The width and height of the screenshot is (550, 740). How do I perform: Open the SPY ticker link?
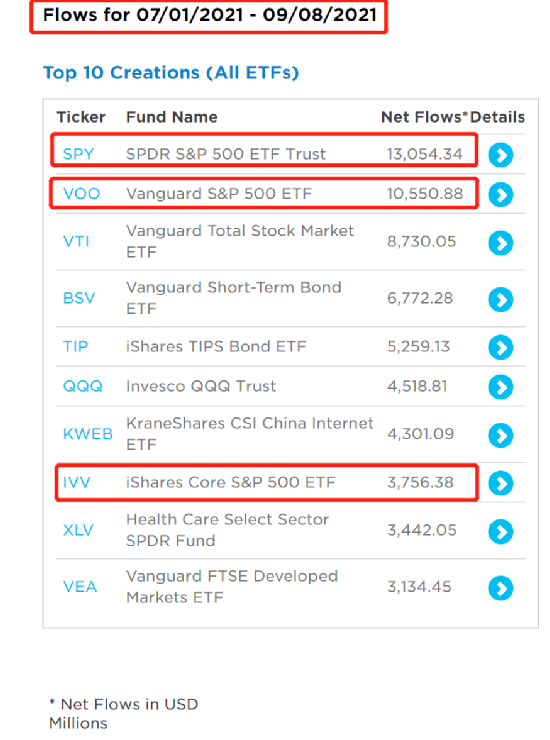pos(78,154)
